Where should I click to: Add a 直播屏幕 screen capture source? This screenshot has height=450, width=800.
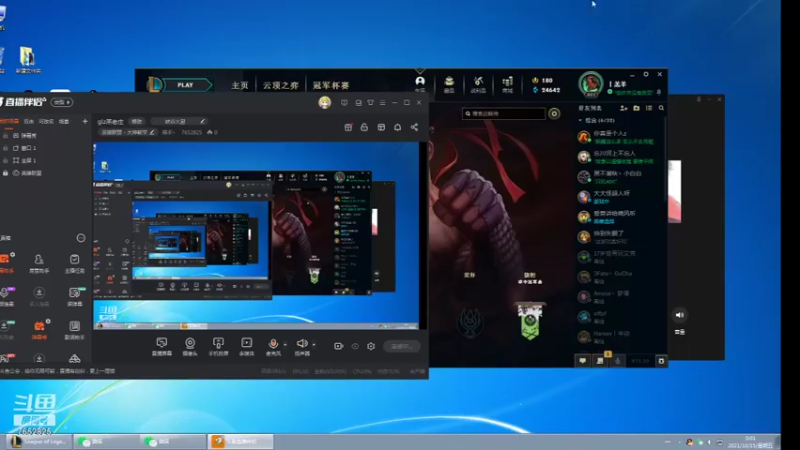(162, 346)
